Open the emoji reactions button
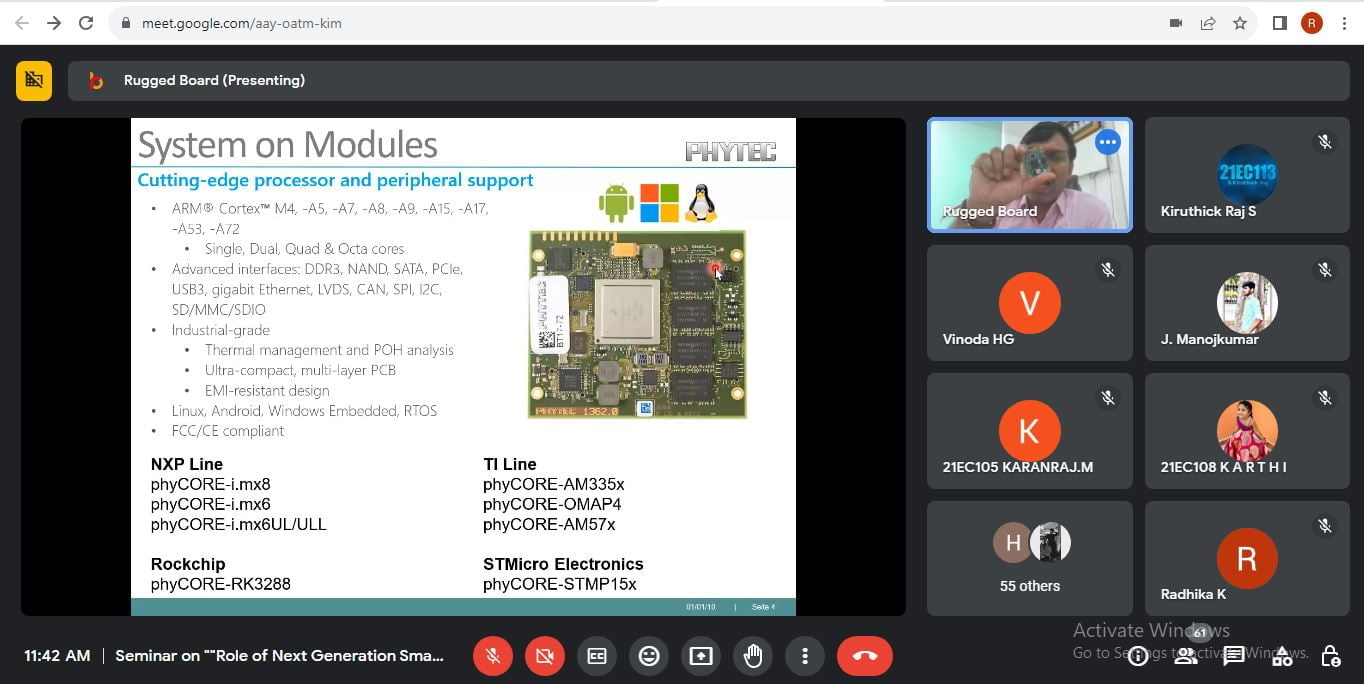This screenshot has width=1364, height=684. point(649,656)
